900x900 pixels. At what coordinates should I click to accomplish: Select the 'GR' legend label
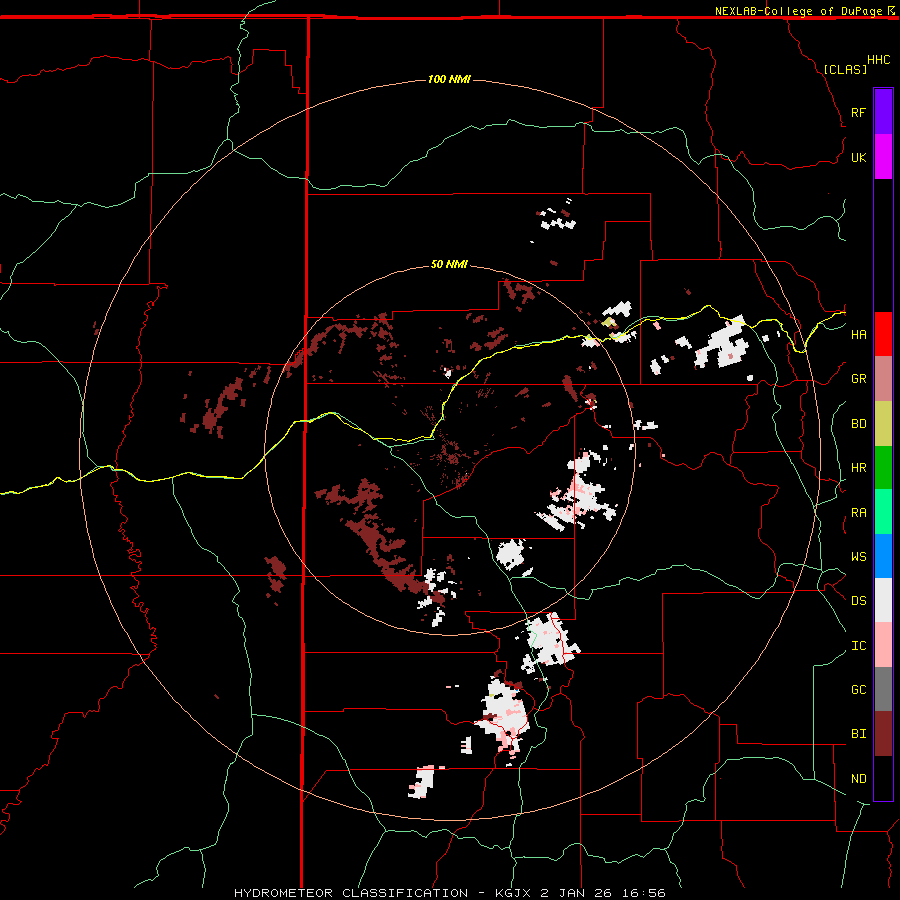(x=858, y=379)
